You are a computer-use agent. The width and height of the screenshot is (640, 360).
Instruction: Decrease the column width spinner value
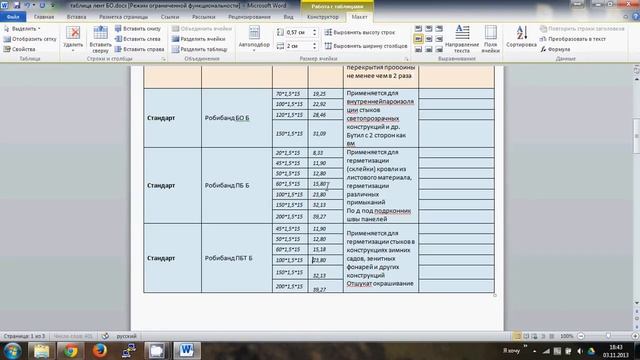click(x=314, y=48)
